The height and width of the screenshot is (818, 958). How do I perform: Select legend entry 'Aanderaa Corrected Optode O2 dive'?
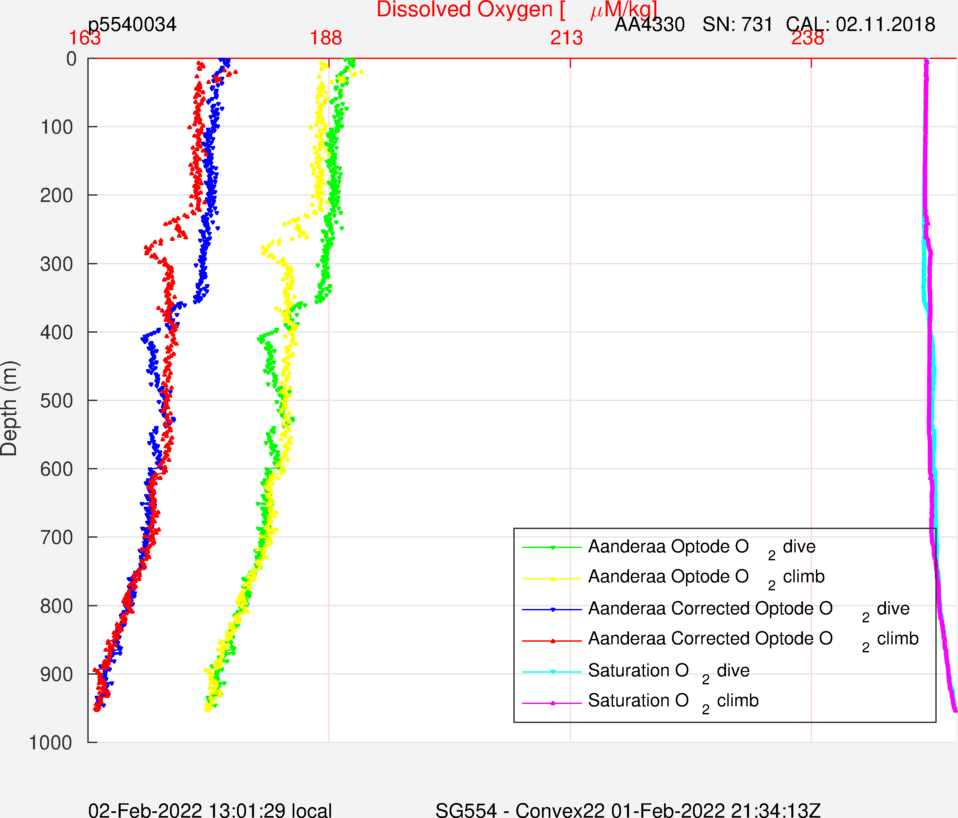pyautogui.click(x=748, y=610)
